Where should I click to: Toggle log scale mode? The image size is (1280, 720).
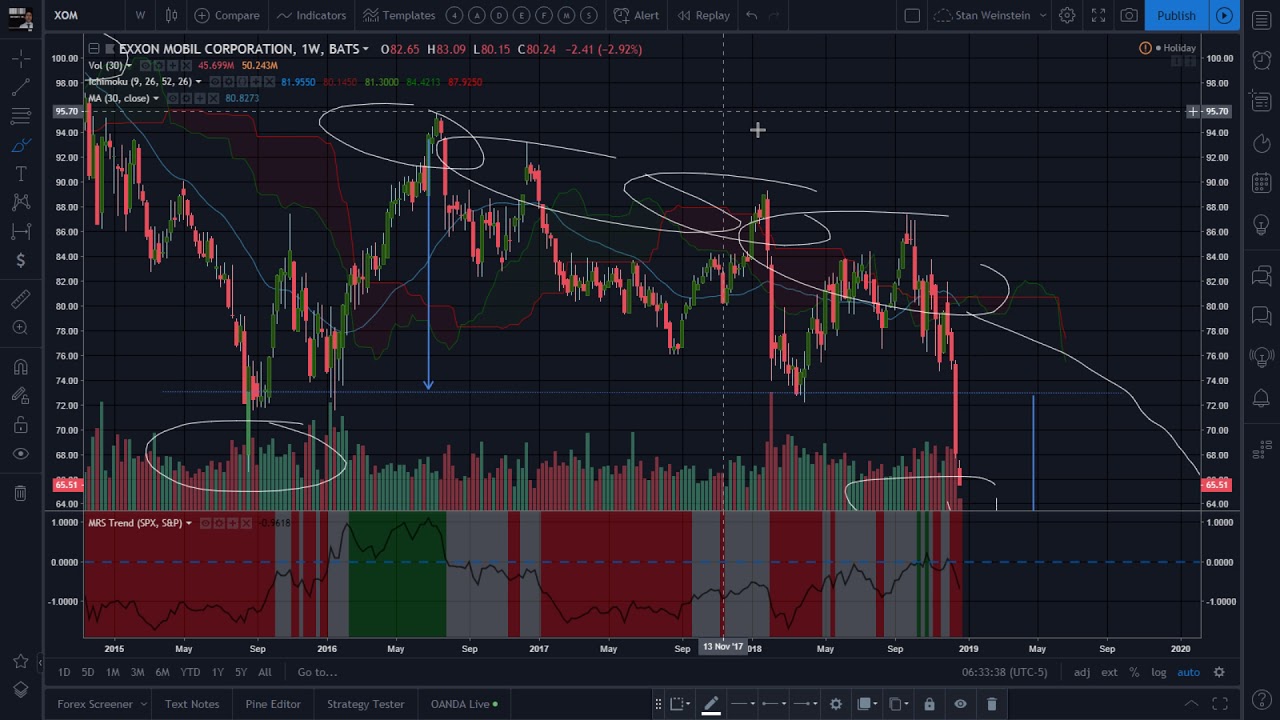point(1158,672)
